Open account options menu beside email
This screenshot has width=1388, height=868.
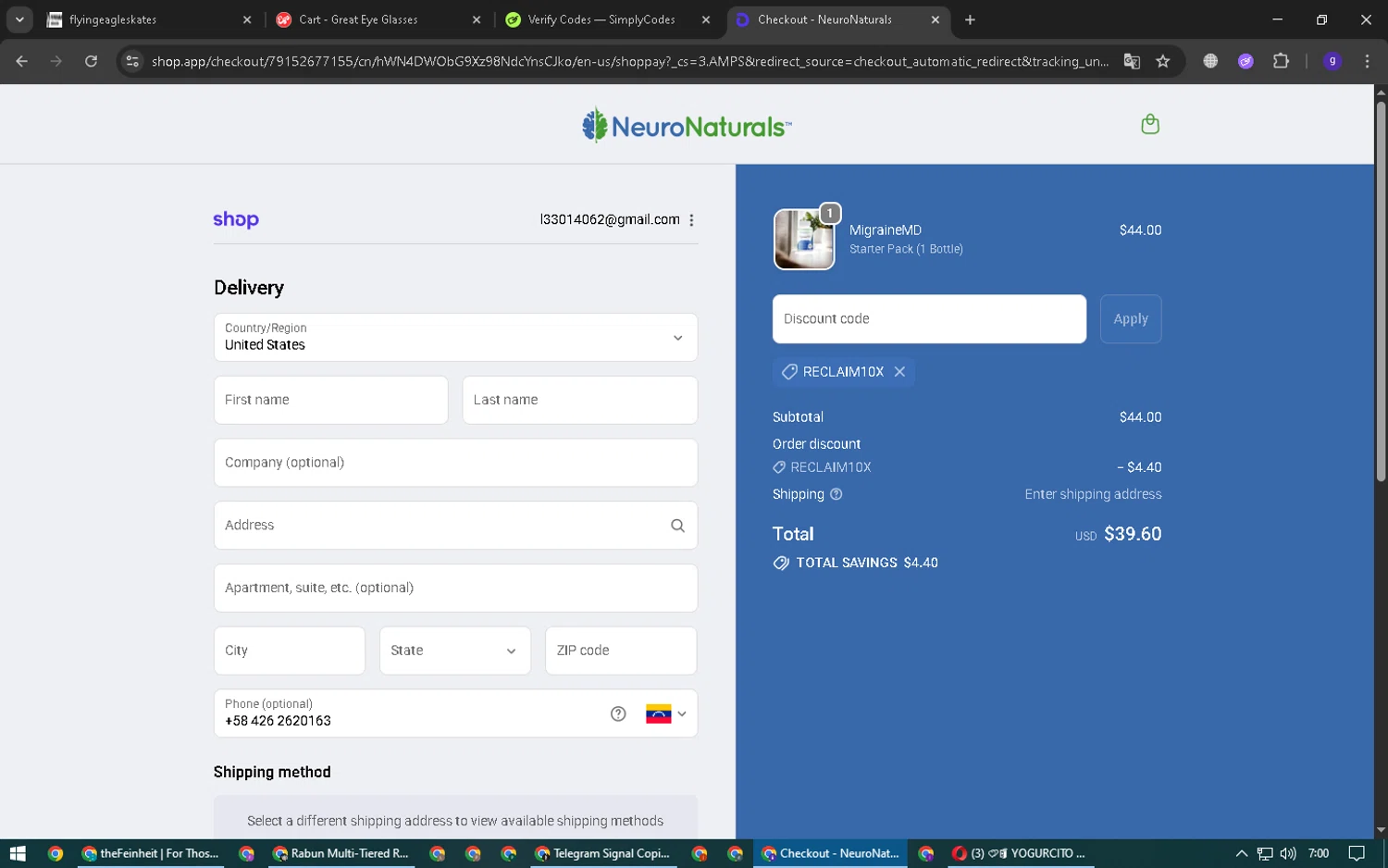(691, 220)
